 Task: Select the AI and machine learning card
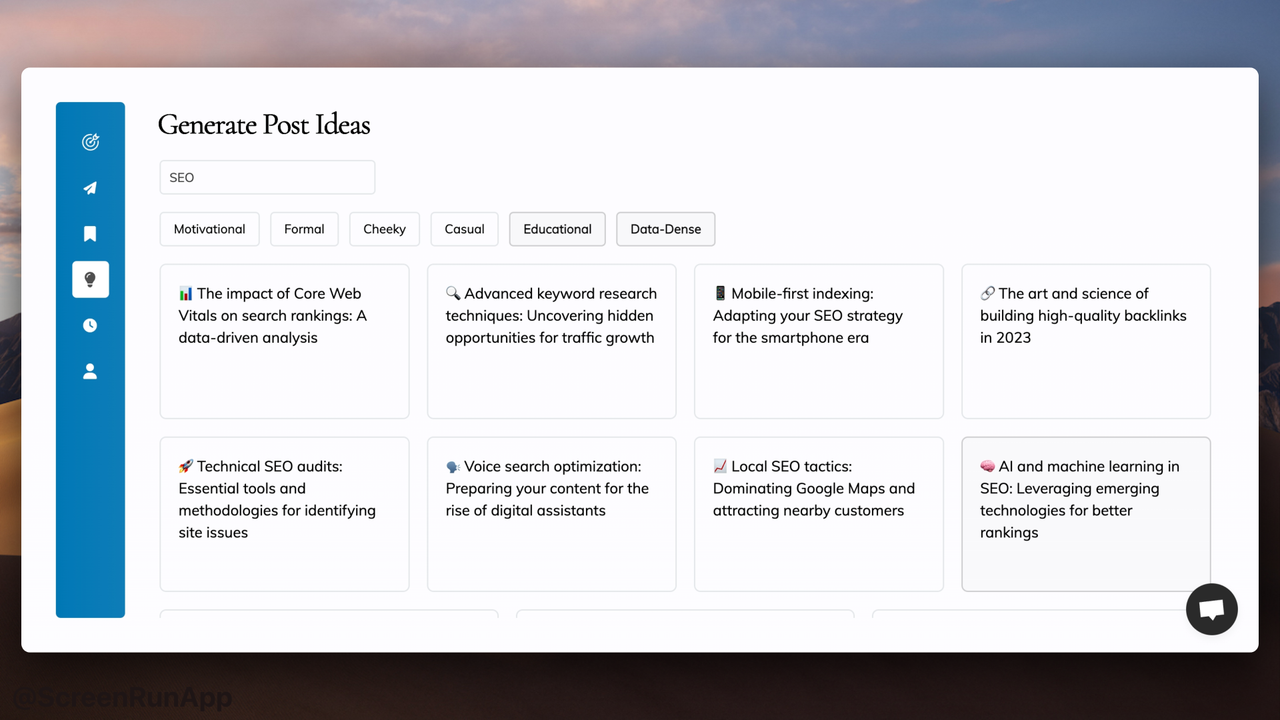click(1086, 514)
